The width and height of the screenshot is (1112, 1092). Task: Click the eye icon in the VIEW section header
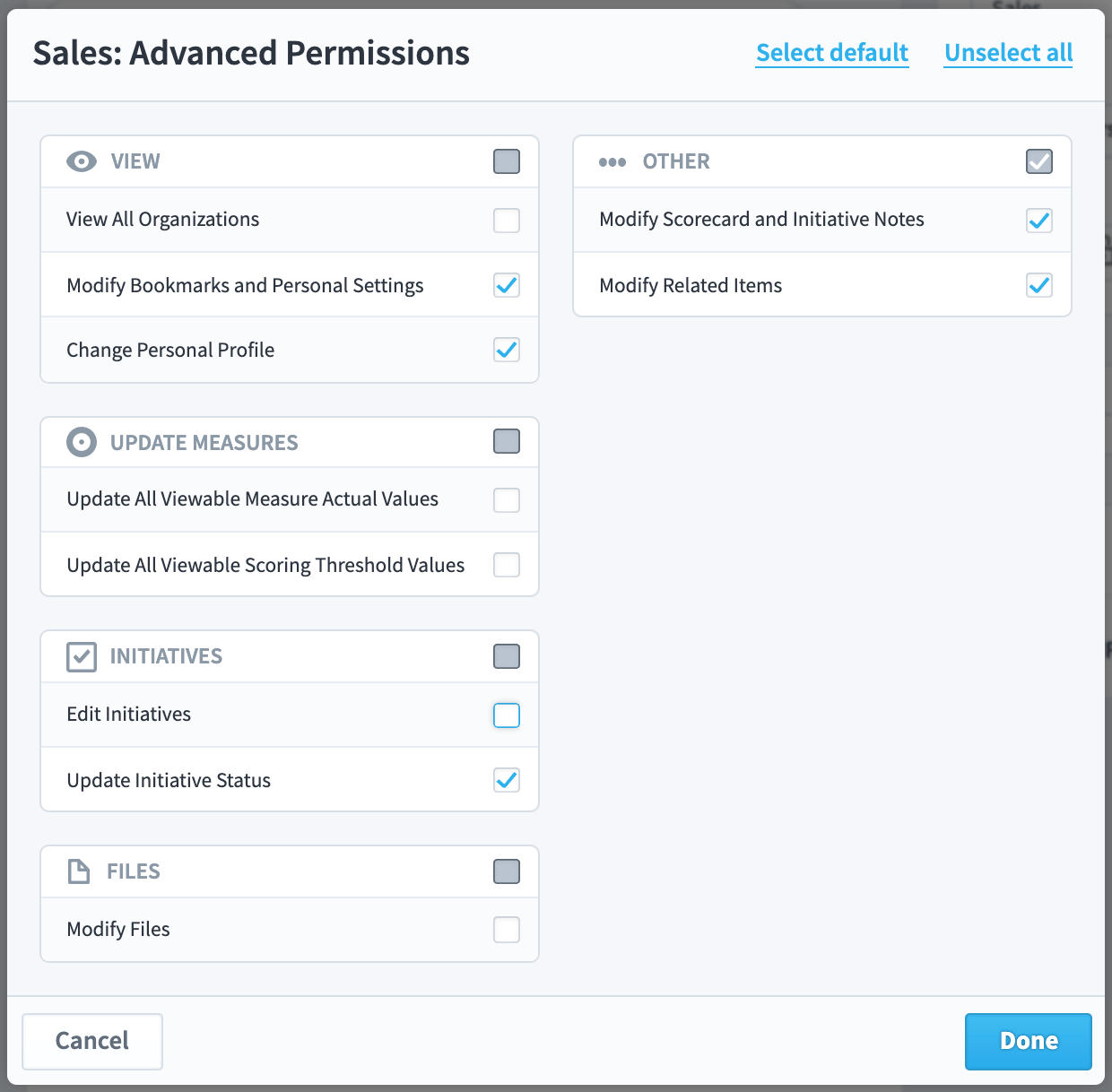click(82, 161)
